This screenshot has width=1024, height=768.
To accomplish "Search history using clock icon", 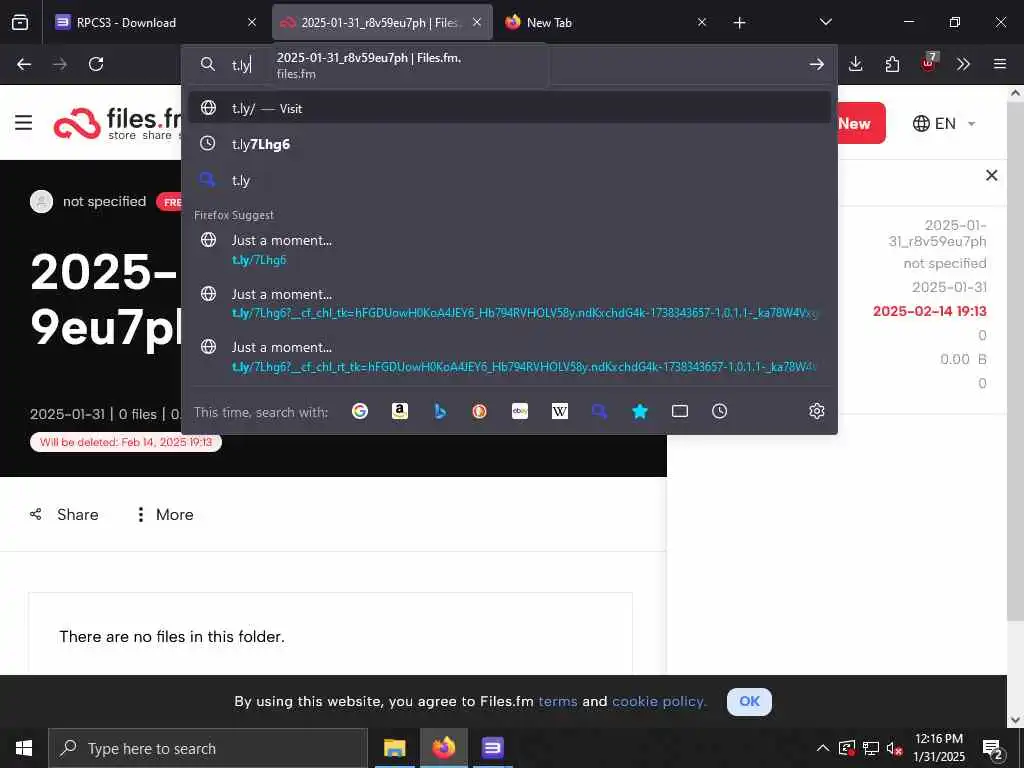I will click(720, 411).
